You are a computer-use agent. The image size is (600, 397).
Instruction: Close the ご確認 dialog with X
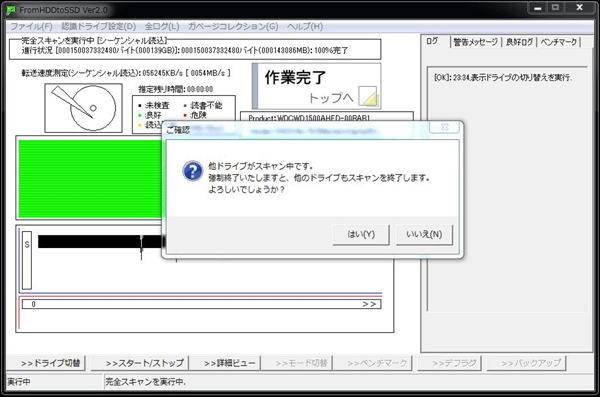click(x=444, y=127)
